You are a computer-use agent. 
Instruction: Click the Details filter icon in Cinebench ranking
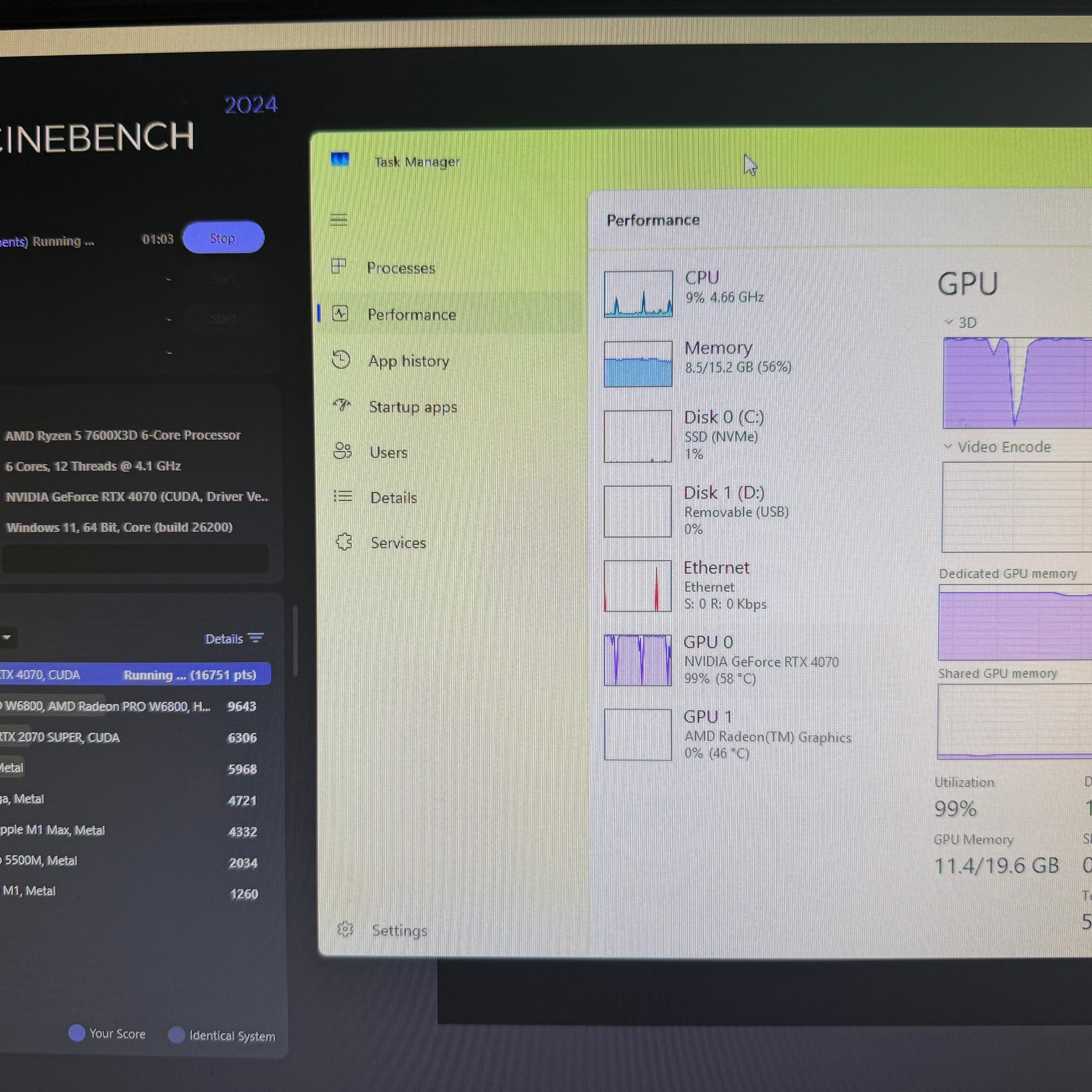point(256,638)
